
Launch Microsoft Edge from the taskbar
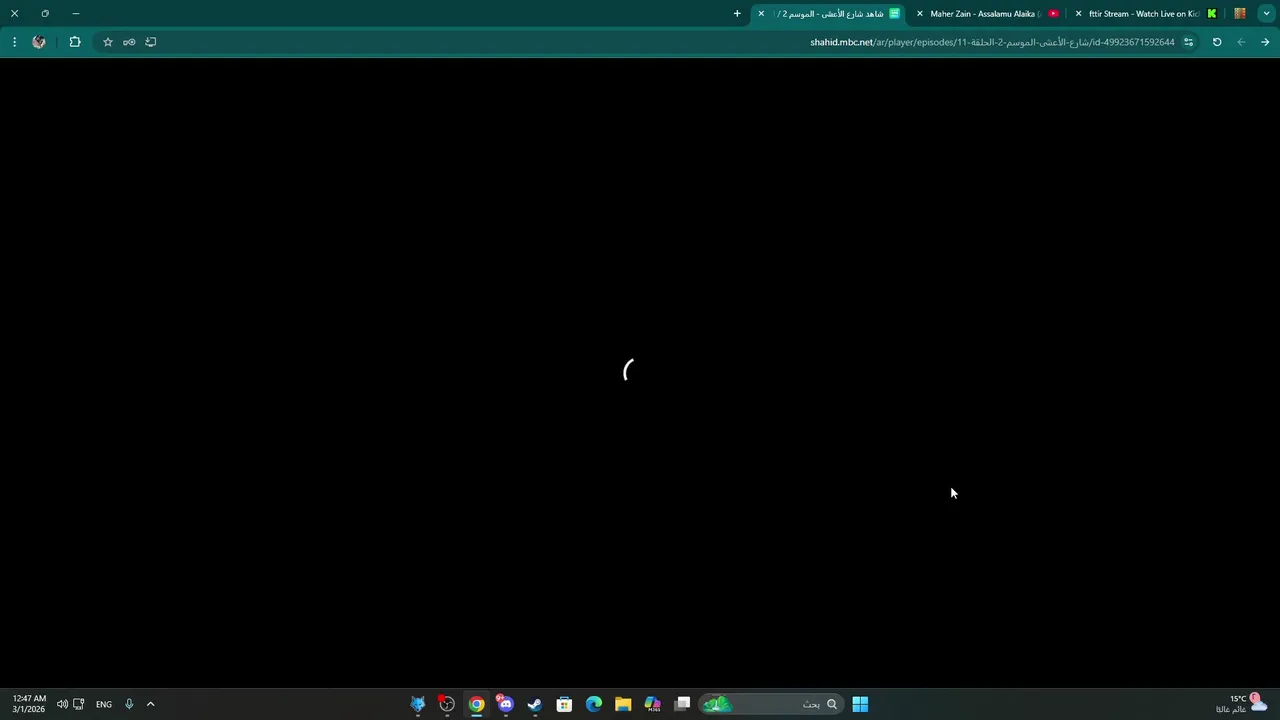pos(594,704)
